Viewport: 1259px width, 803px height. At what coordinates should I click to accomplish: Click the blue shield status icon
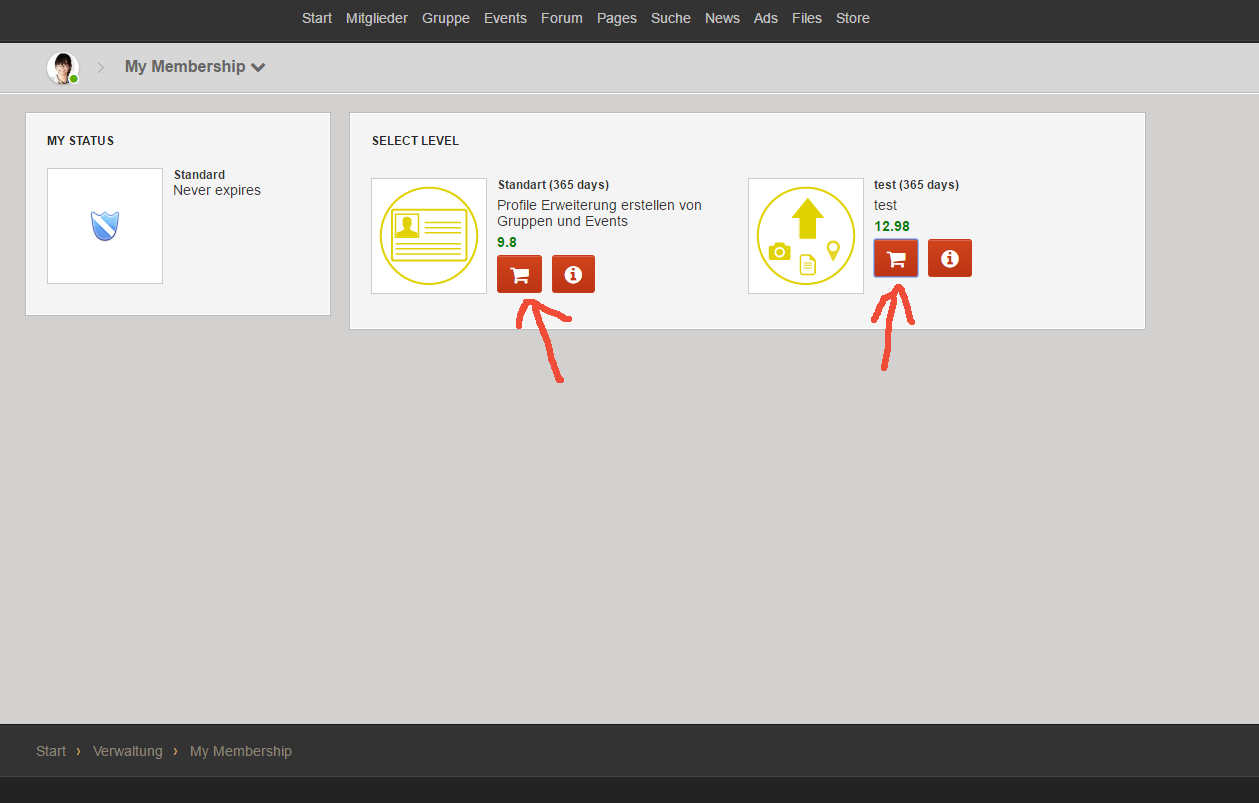point(105,226)
